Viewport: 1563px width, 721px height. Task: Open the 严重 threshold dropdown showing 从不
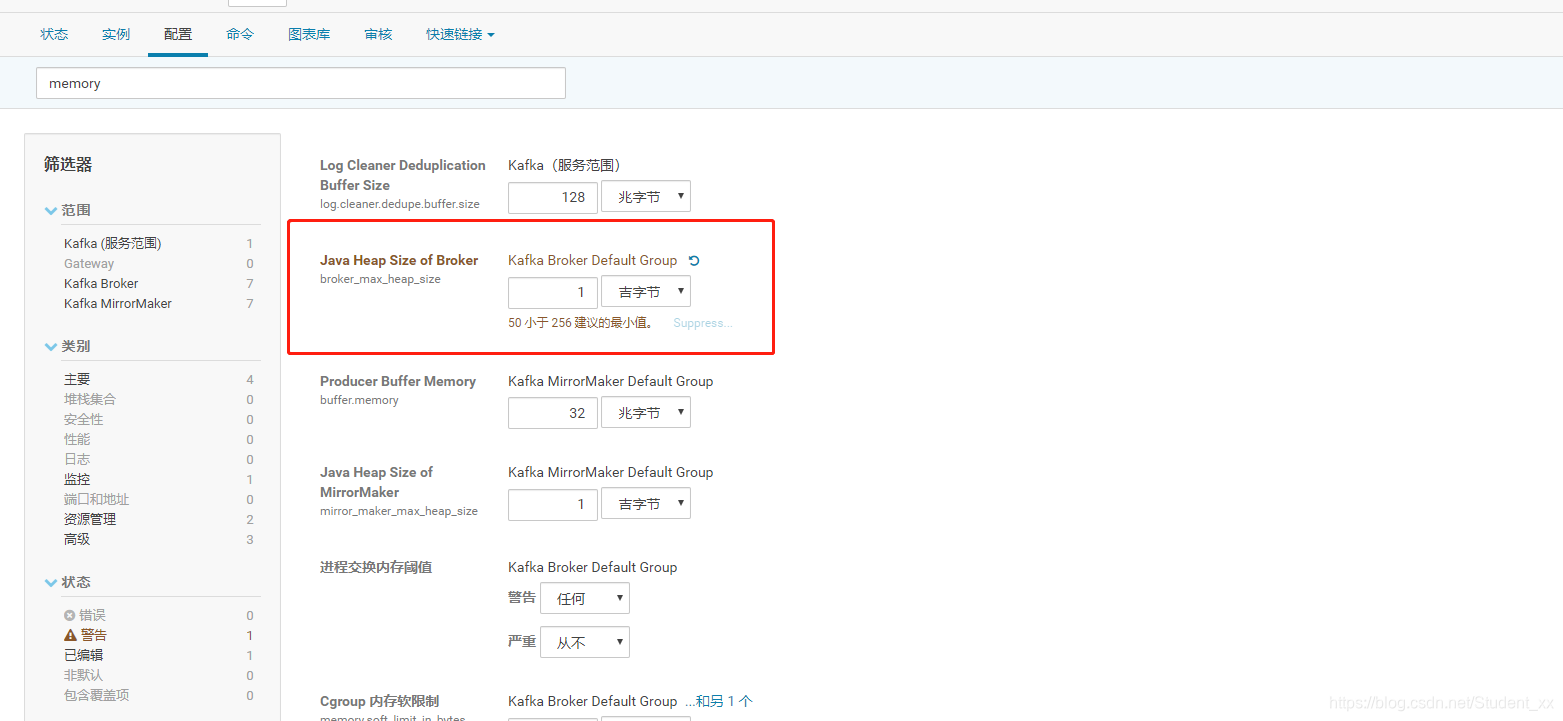[585, 643]
